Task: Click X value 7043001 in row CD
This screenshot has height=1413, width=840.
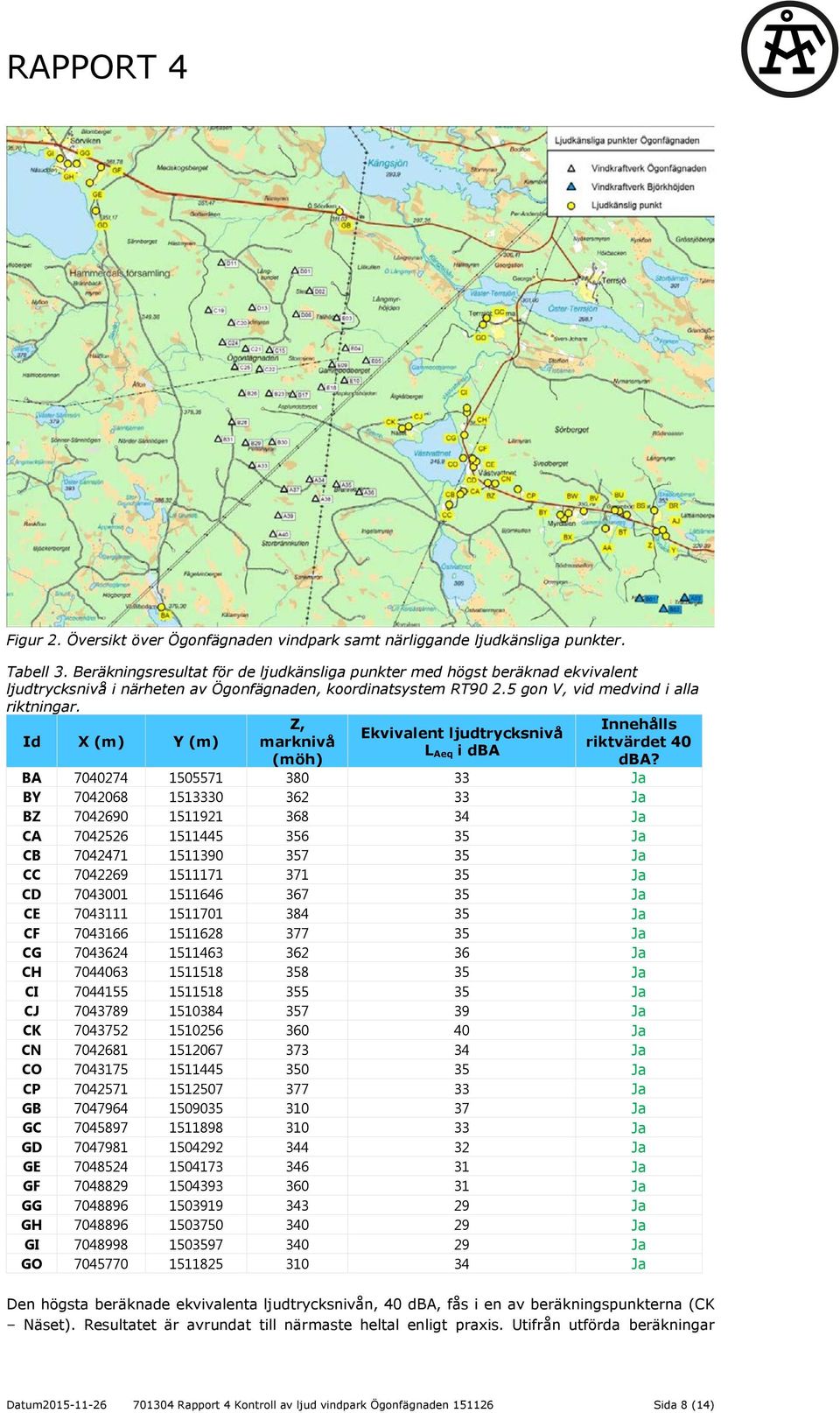Action: [101, 895]
